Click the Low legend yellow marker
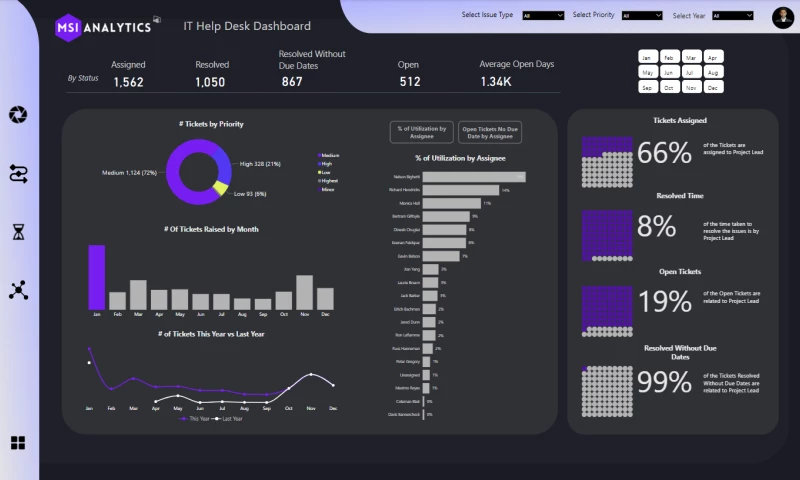800x480 pixels. click(x=319, y=172)
